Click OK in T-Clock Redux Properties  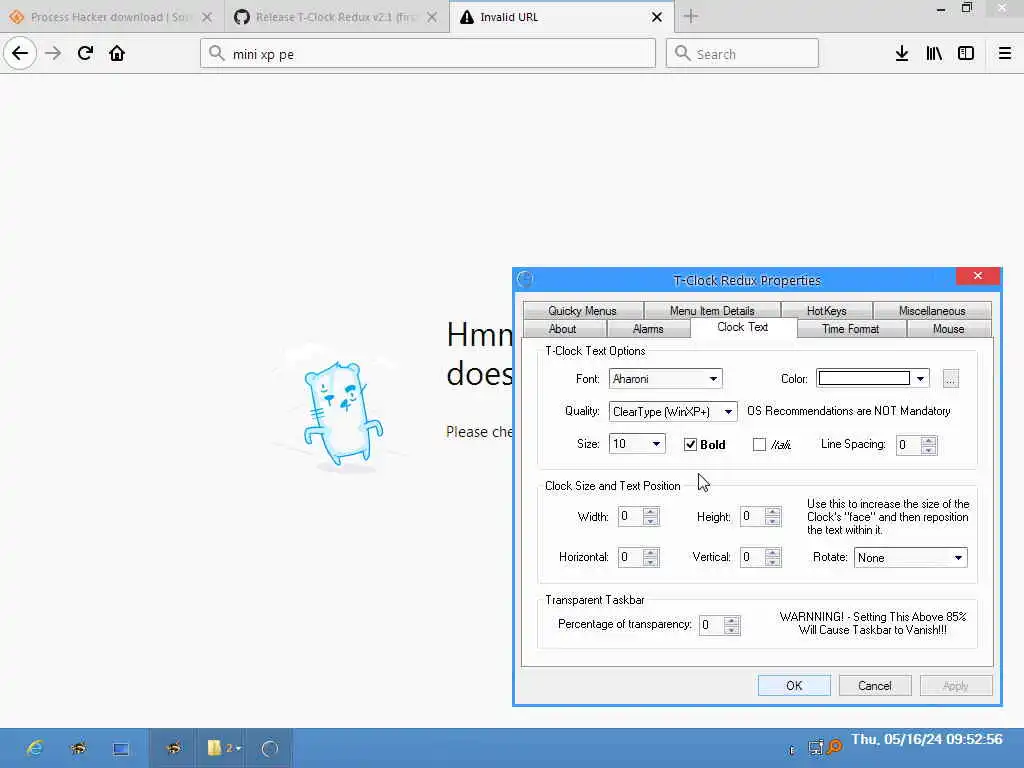[x=794, y=686]
